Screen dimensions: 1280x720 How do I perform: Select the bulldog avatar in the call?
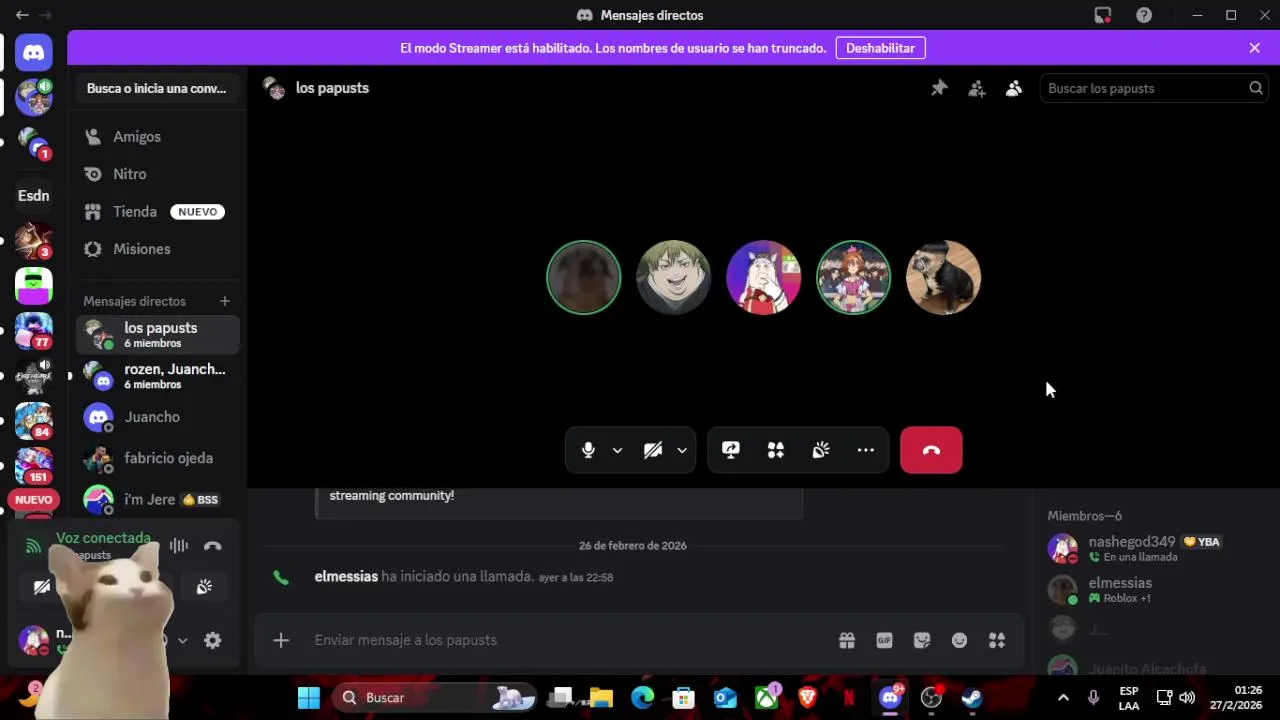[943, 278]
